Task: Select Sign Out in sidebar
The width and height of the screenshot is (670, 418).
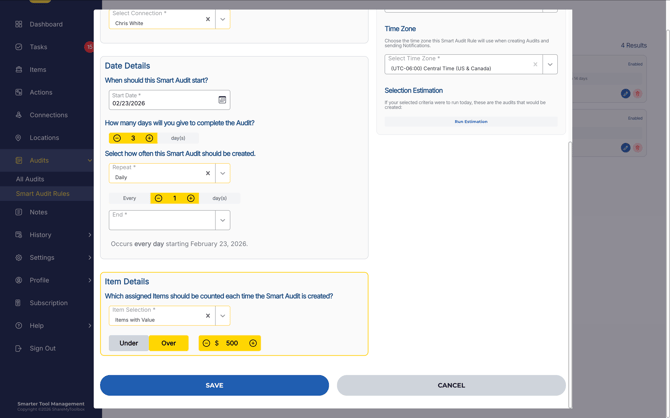Action: click(42, 348)
